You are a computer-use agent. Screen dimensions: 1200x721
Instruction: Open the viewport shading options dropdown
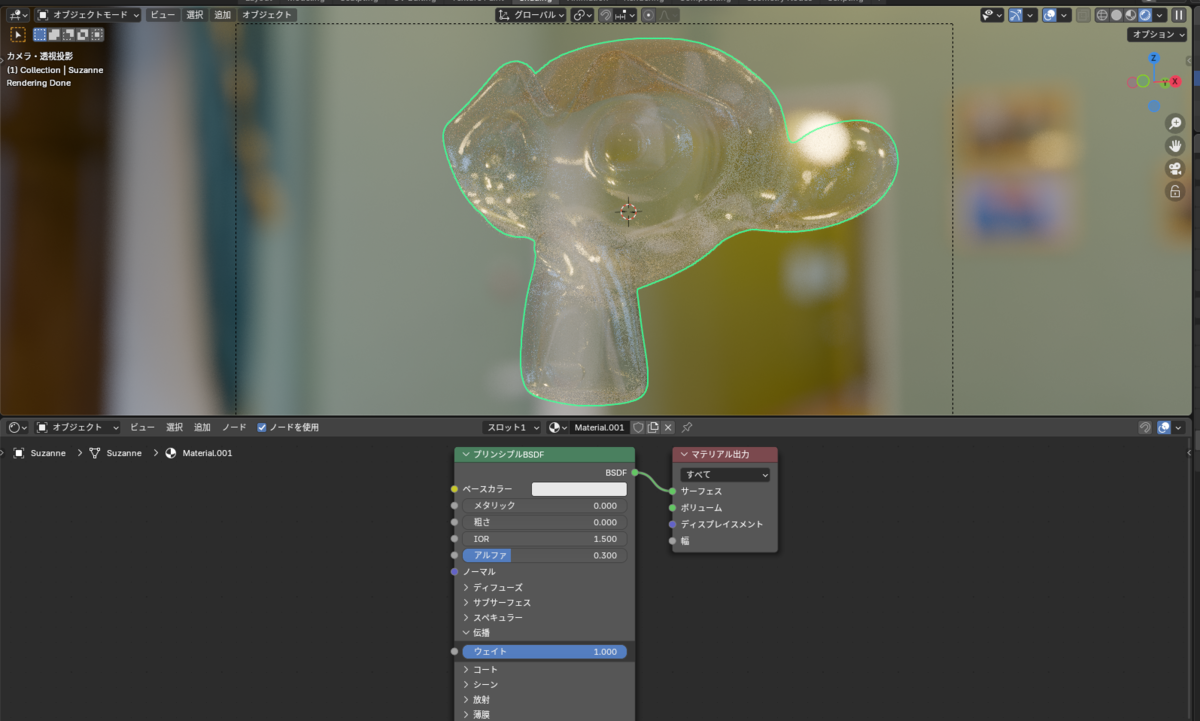pos(1159,15)
